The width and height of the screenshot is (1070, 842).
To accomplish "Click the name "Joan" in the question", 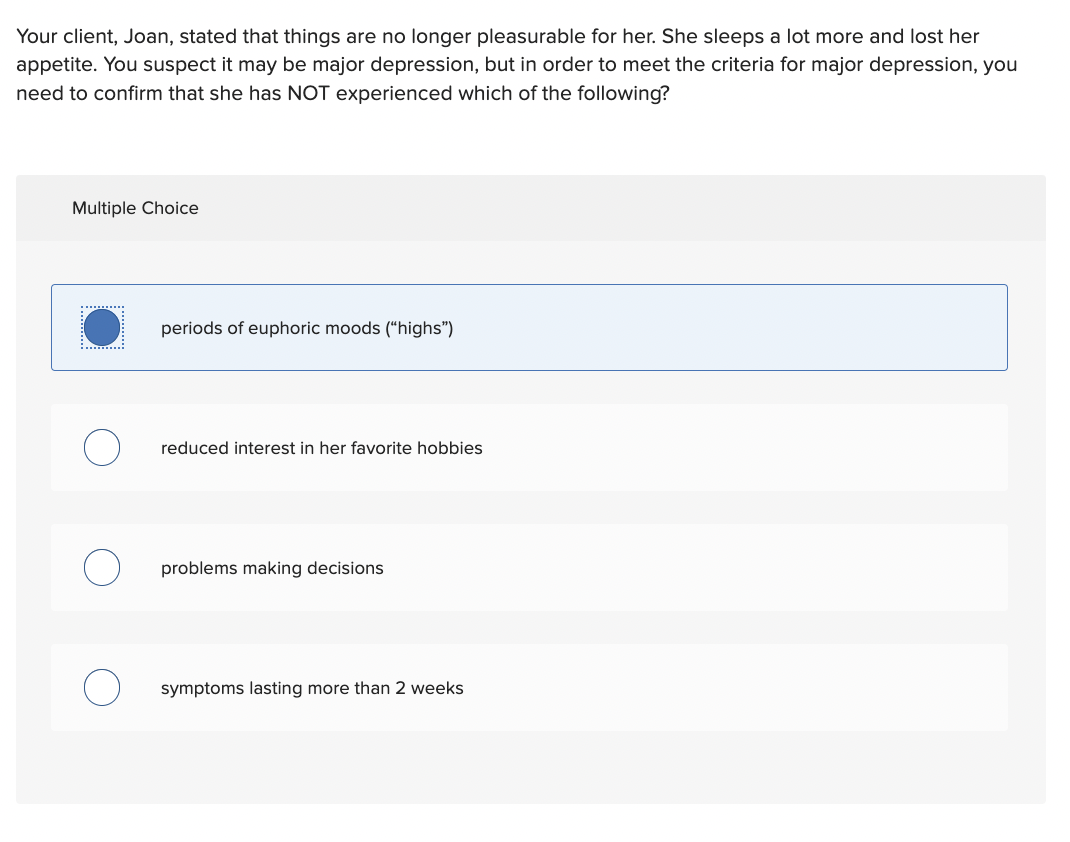I will tap(152, 37).
